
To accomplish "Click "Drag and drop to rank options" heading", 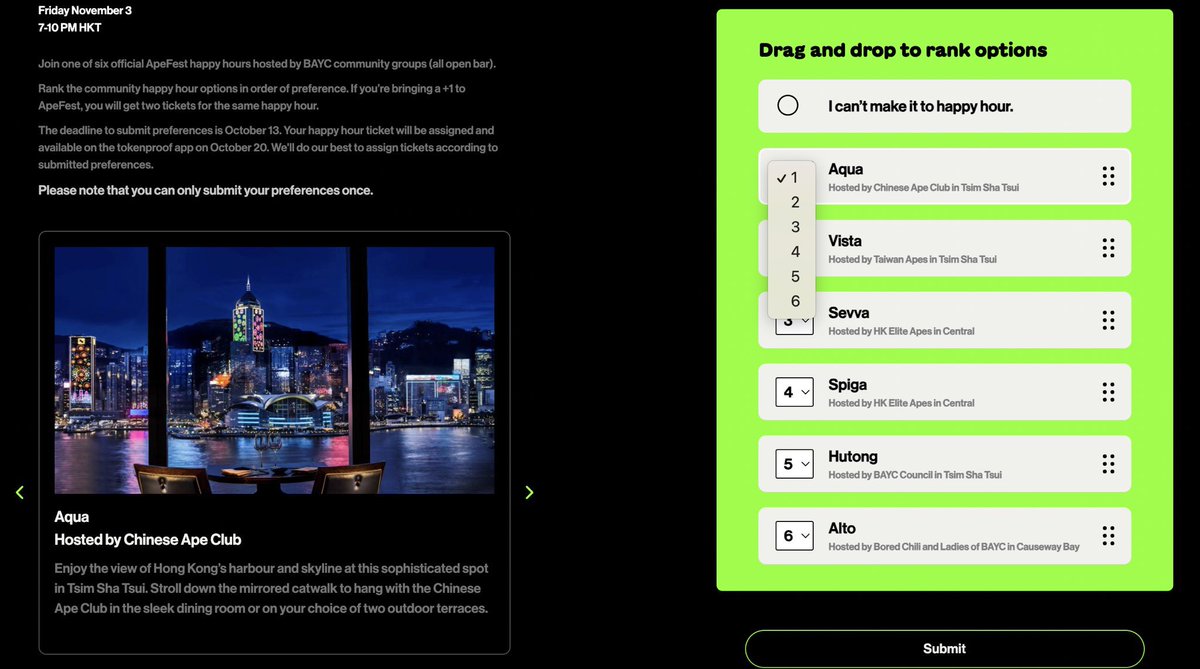I will (903, 50).
